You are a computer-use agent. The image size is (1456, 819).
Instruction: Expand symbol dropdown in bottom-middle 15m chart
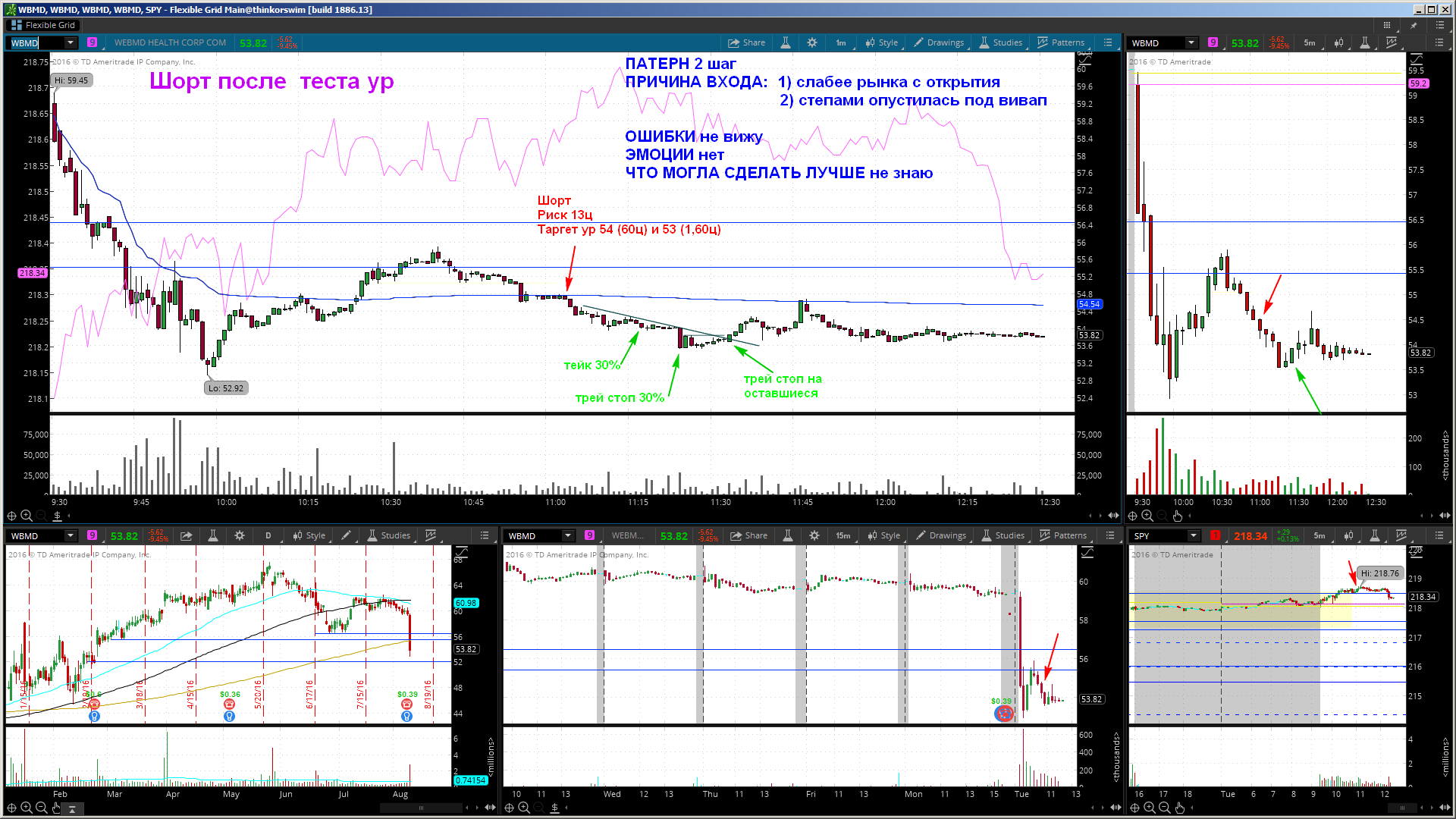click(x=568, y=536)
